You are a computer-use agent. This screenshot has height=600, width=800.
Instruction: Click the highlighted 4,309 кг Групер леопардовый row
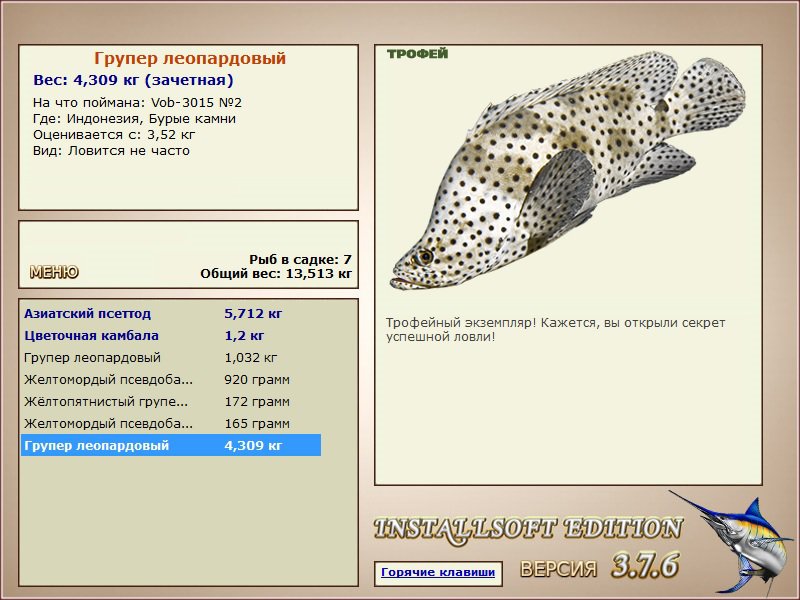click(x=171, y=445)
